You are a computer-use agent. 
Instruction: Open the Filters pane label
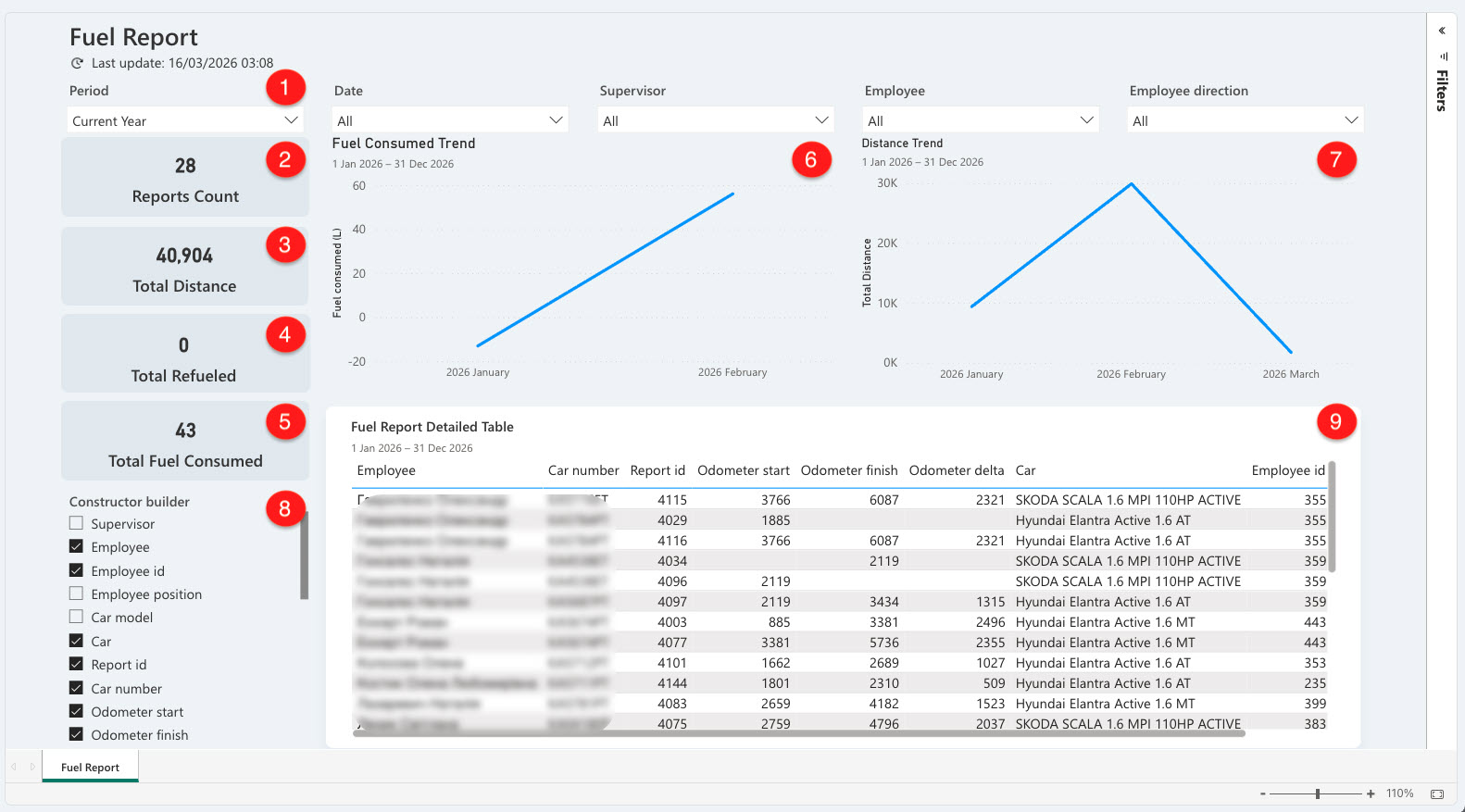click(x=1442, y=91)
